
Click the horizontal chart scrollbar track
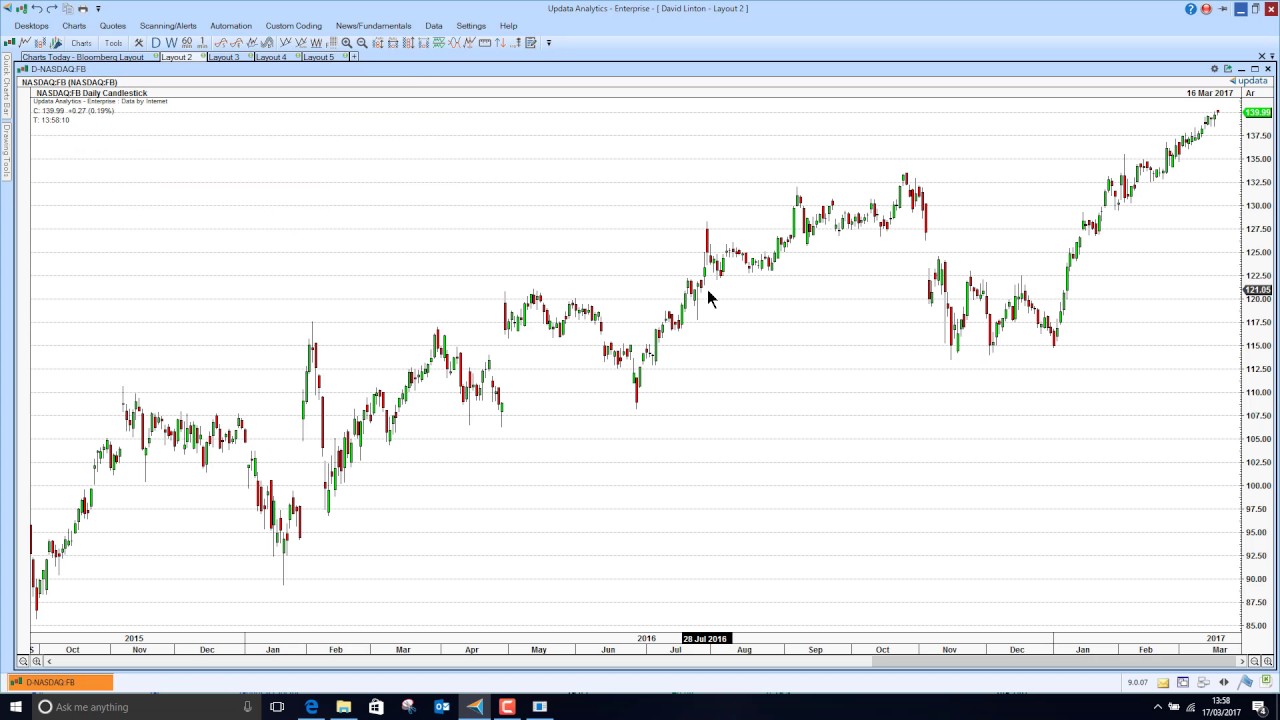pos(645,661)
